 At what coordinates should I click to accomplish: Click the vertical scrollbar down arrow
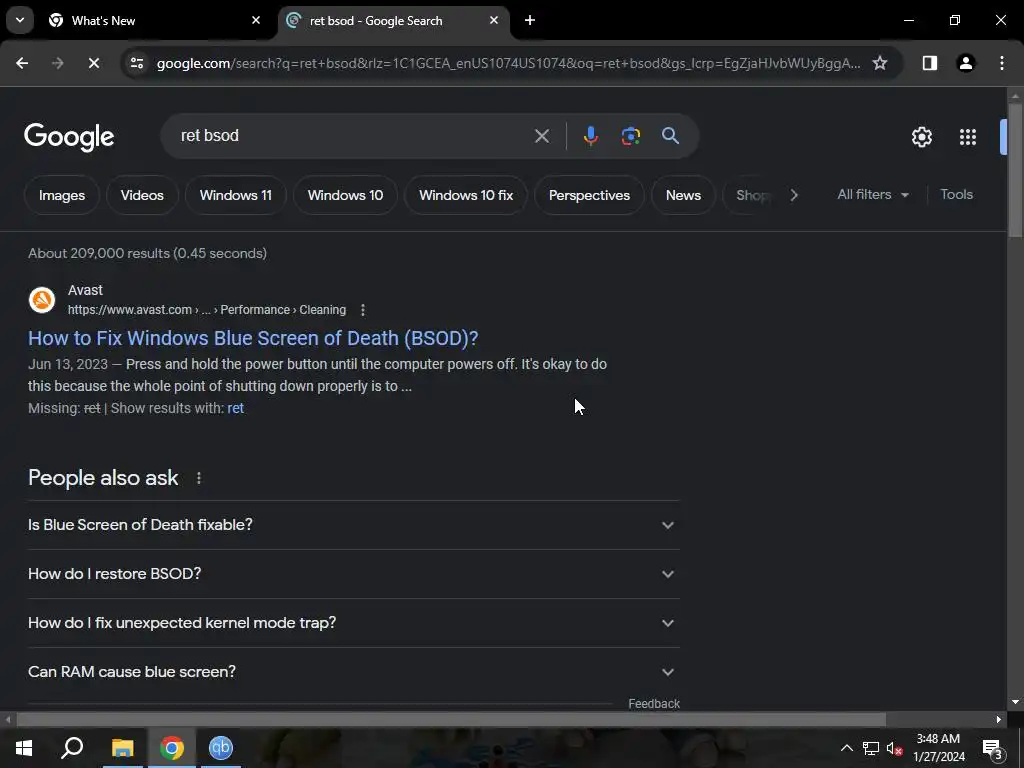tap(1015, 702)
